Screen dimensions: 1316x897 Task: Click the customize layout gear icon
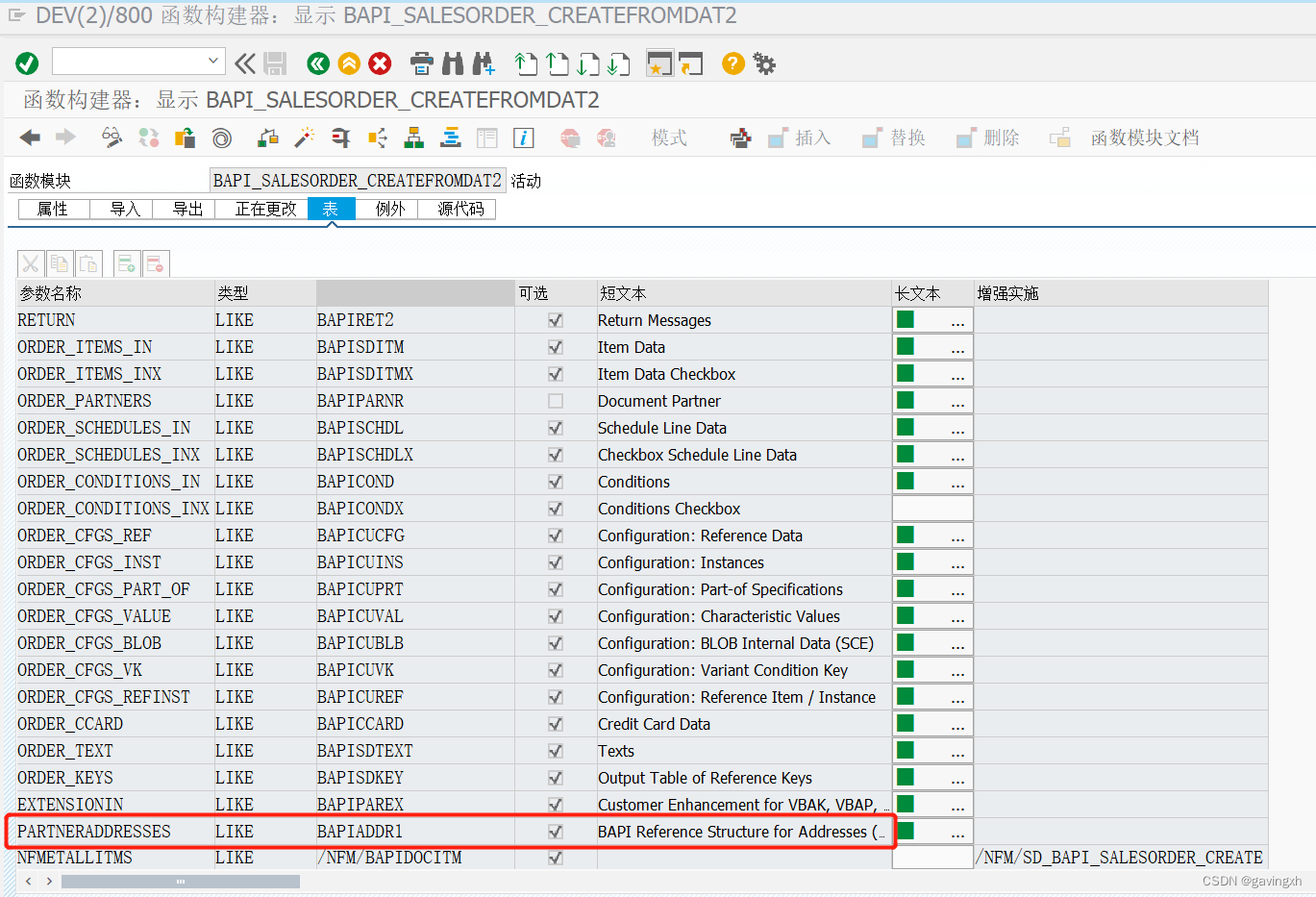(x=762, y=63)
